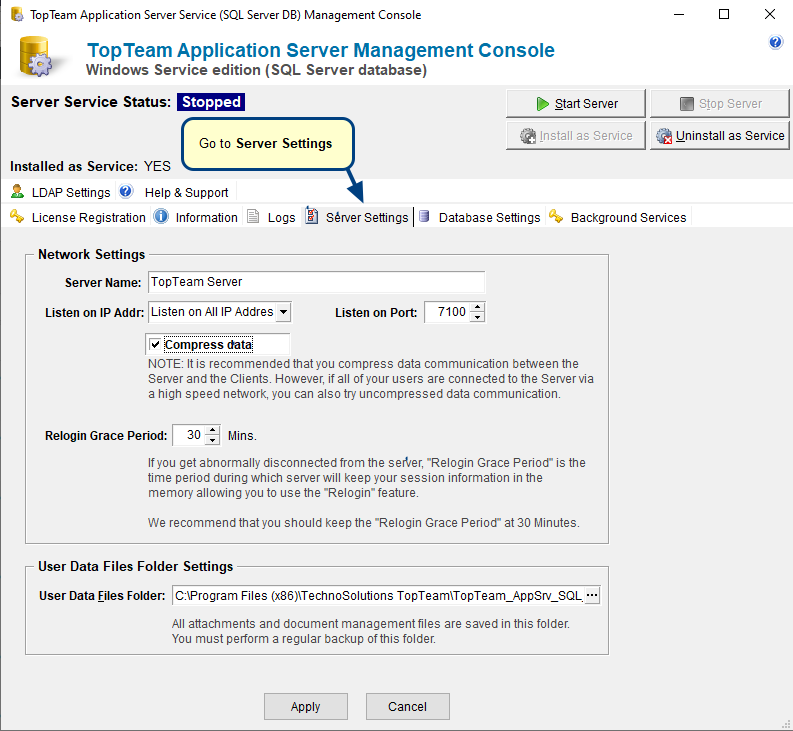793x731 pixels.
Task: Click the Help & Support question mark icon
Action: (126, 192)
